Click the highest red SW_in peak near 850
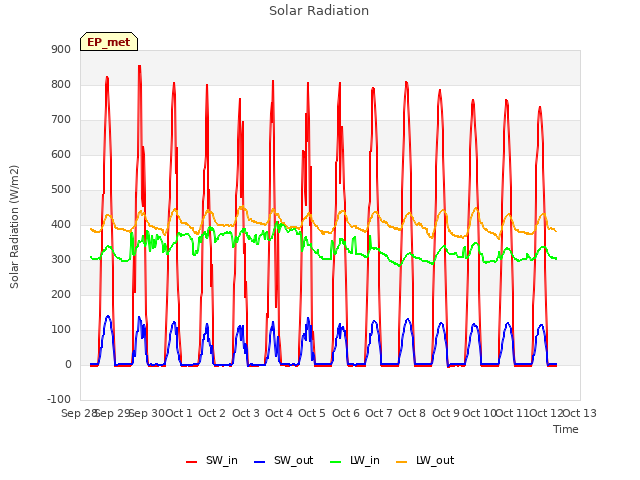 (140, 66)
